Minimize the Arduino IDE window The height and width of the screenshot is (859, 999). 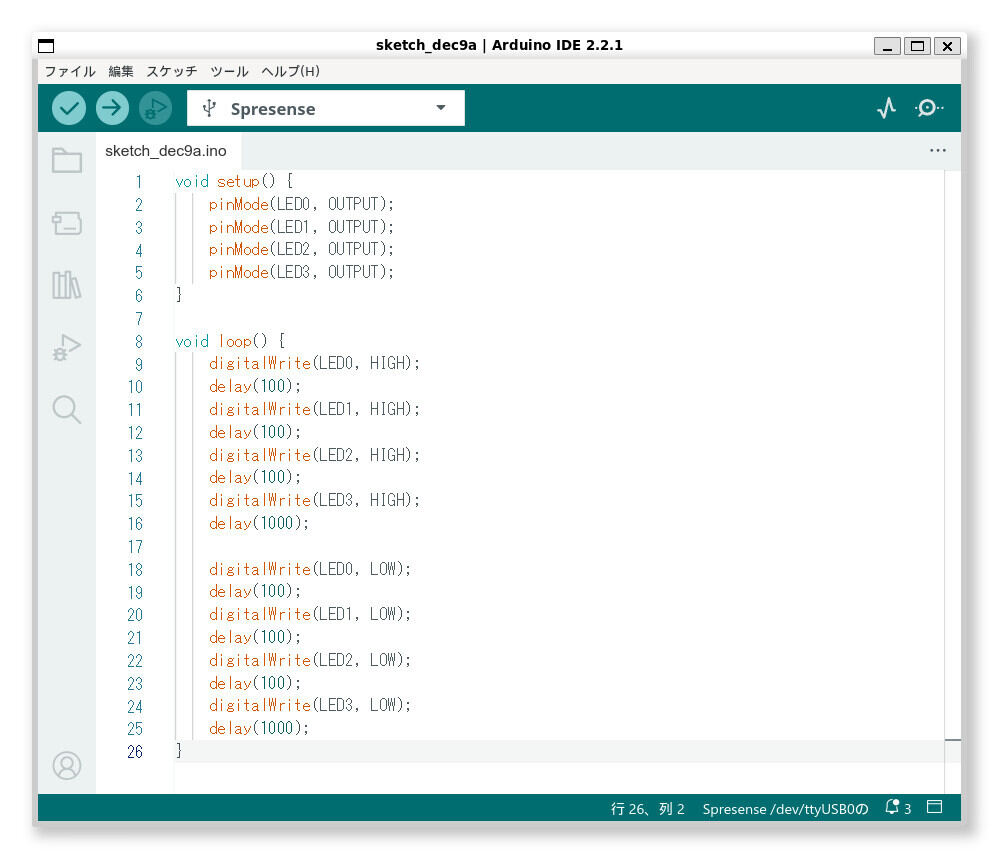tap(887, 46)
